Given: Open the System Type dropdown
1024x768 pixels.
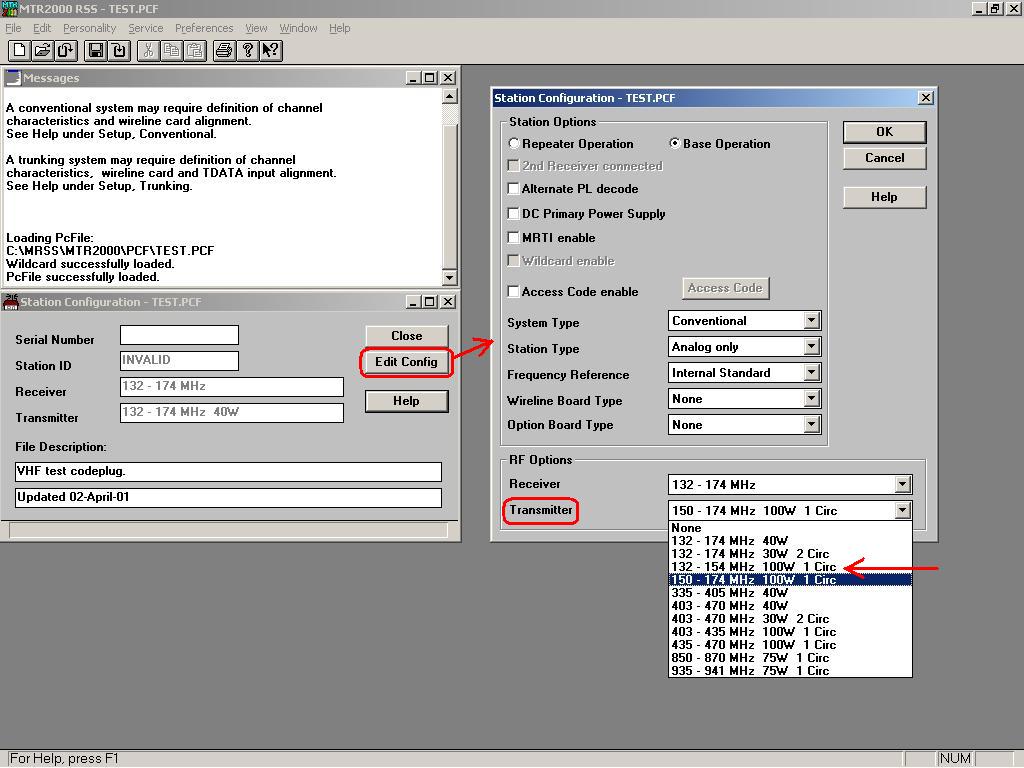Looking at the screenshot, I should (x=812, y=321).
